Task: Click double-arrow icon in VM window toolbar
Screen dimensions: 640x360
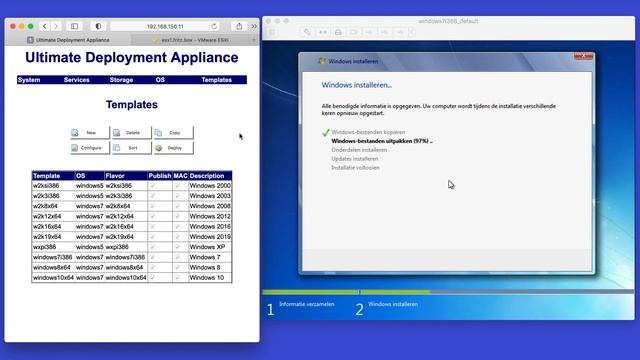Action: (x=322, y=32)
